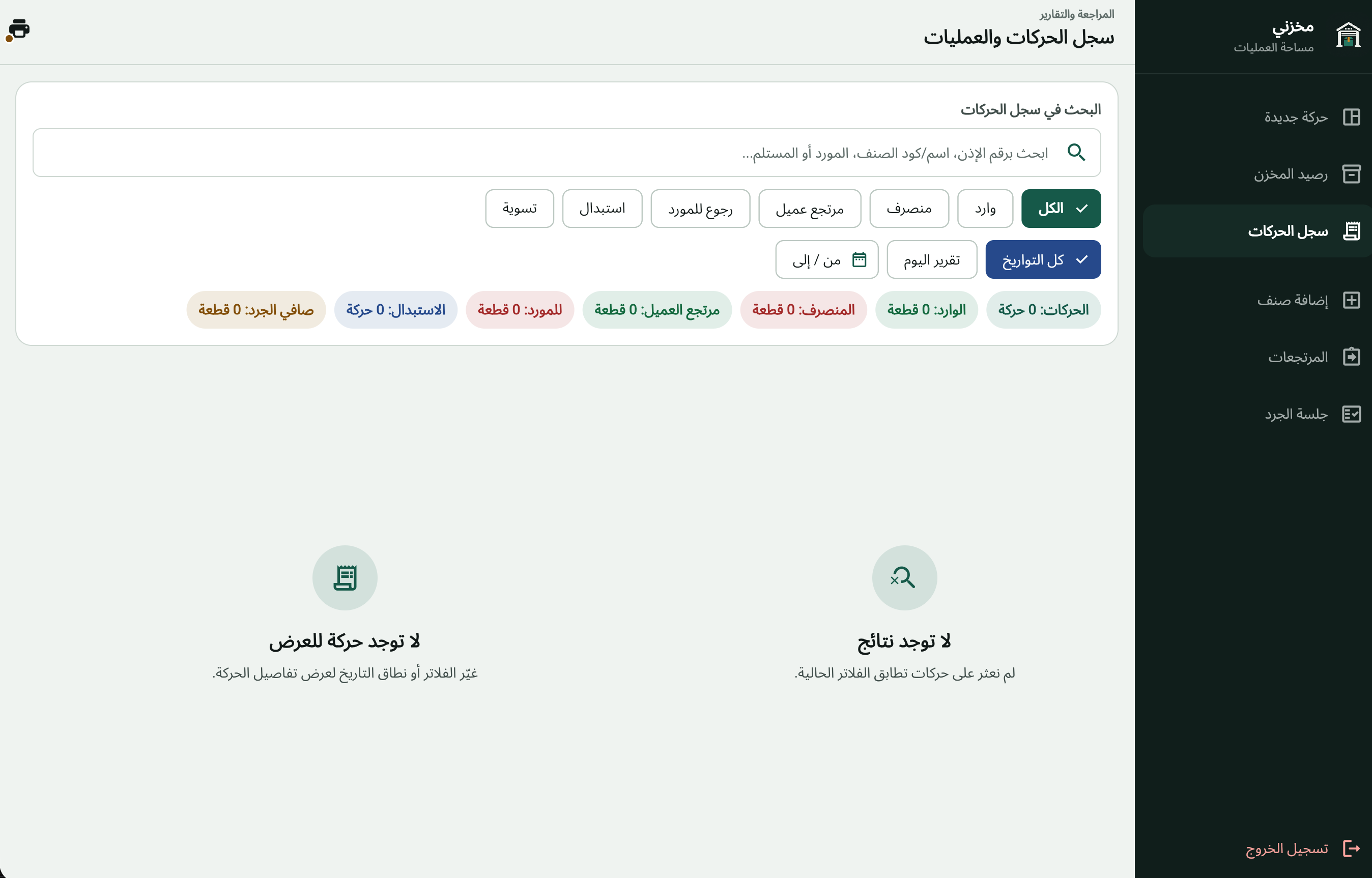
Task: Click the logout arrow icon
Action: pos(1351,848)
